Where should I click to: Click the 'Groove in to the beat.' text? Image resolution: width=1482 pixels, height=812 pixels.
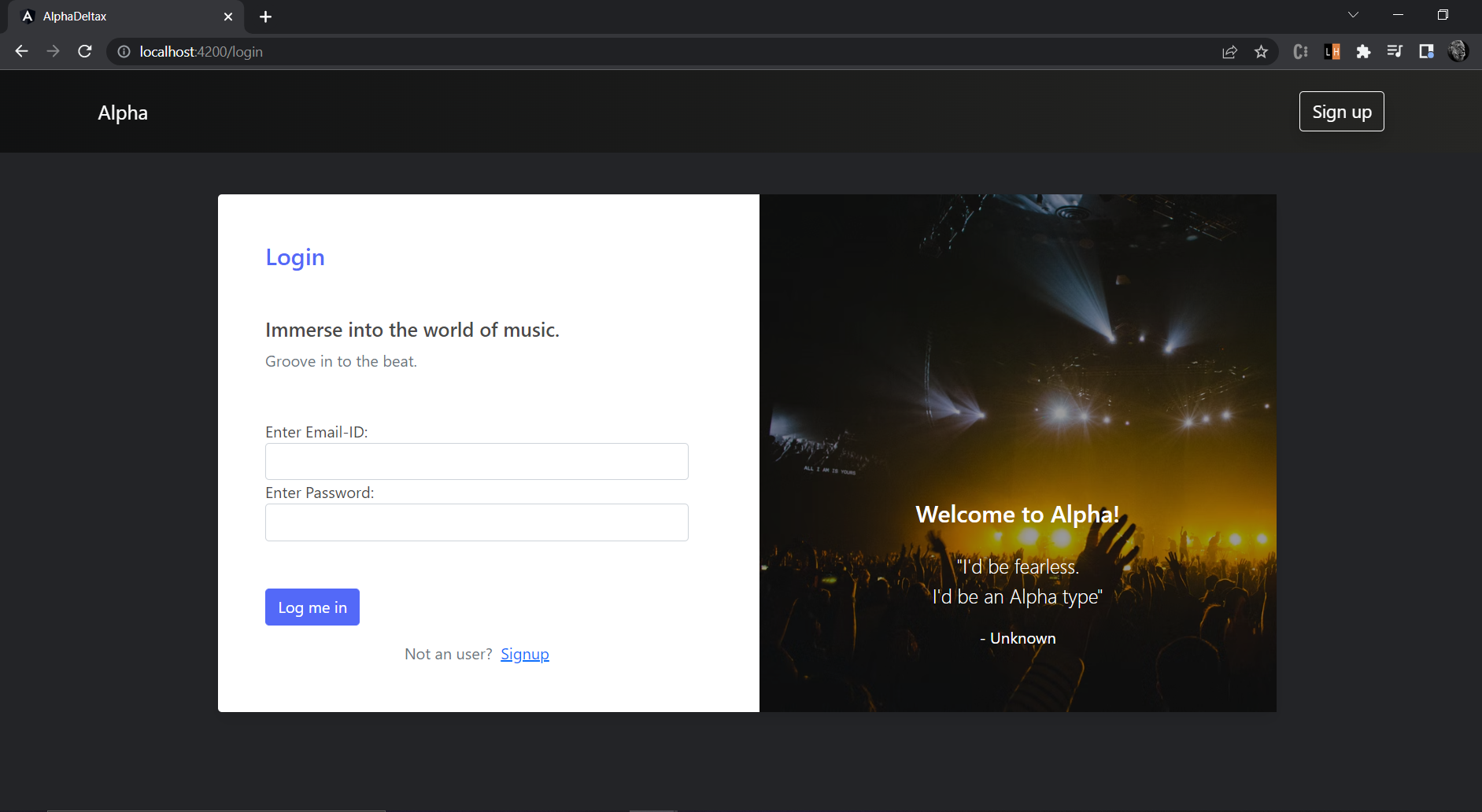[341, 361]
